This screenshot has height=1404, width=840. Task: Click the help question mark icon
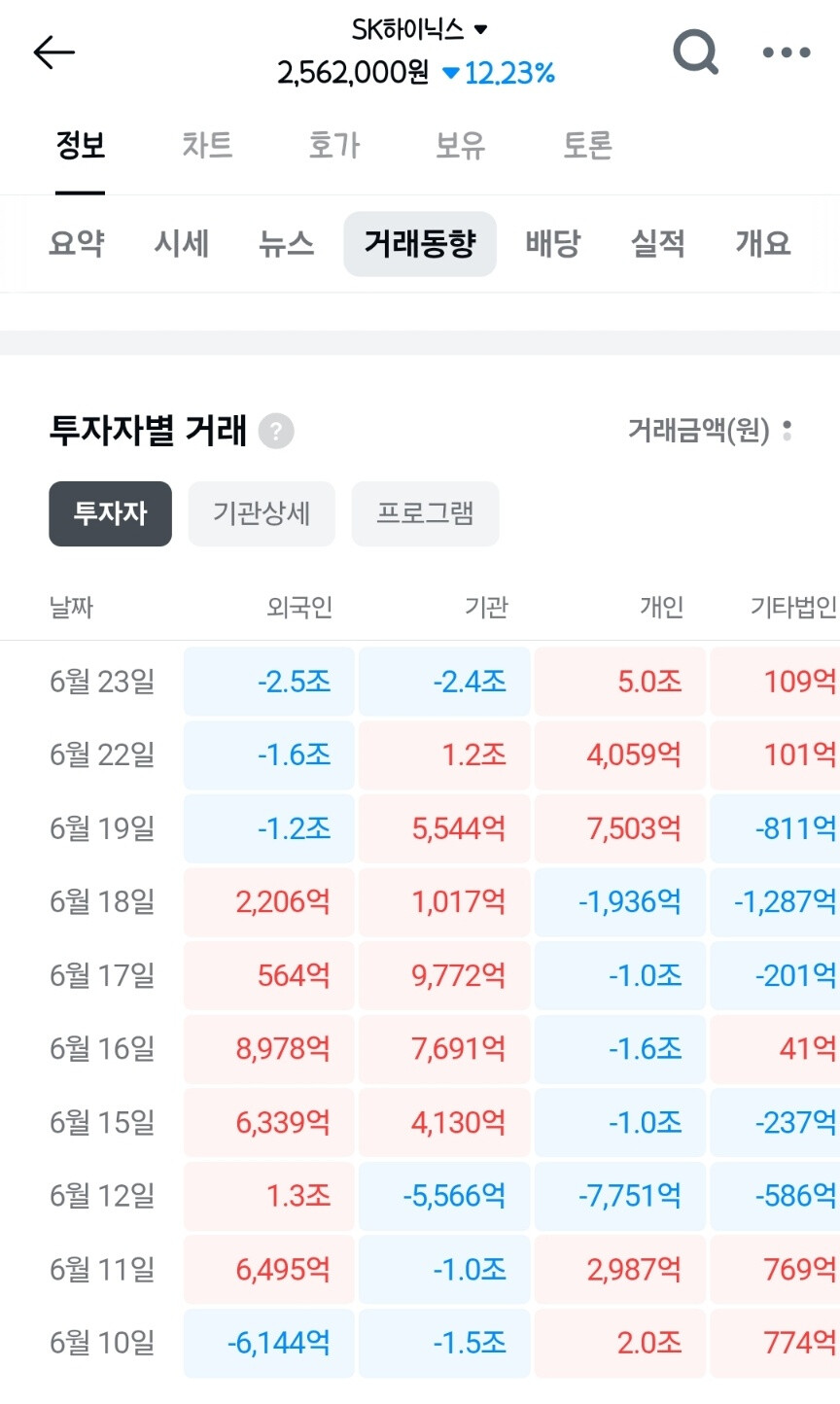pyautogui.click(x=276, y=431)
